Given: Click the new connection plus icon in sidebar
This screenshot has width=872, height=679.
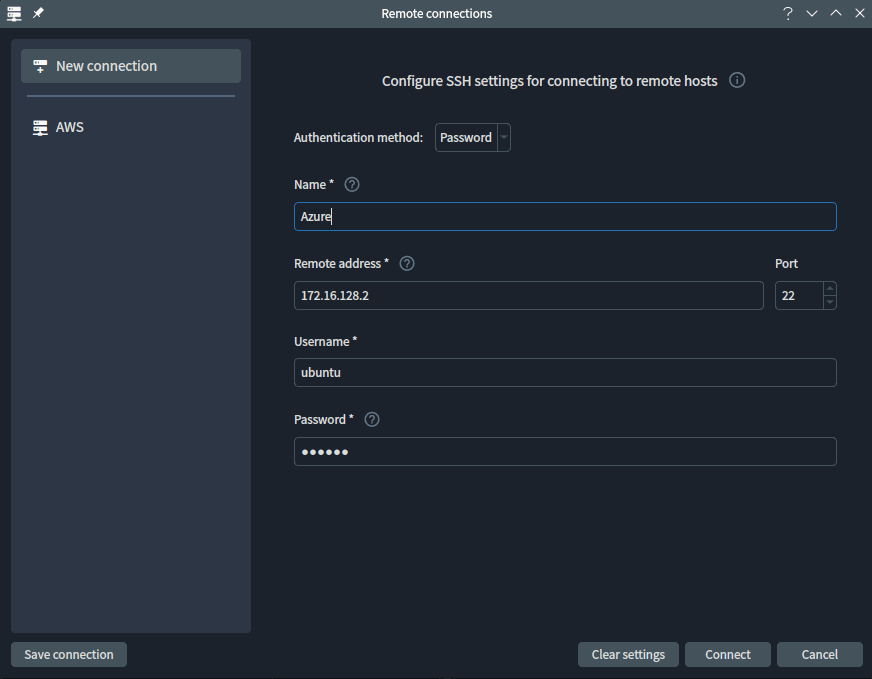Looking at the screenshot, I should 39,66.
